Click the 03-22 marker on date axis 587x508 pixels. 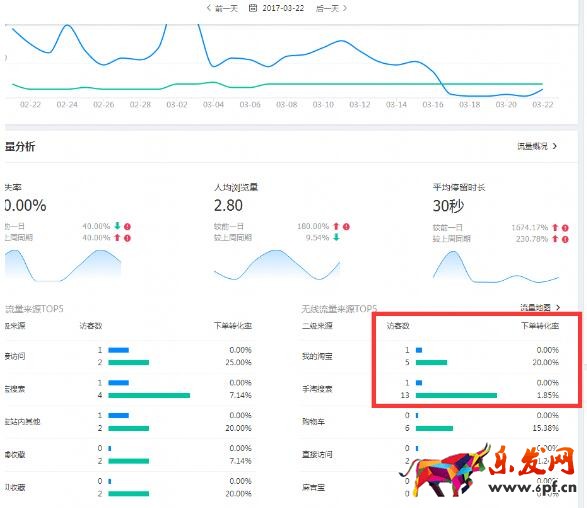(542, 104)
